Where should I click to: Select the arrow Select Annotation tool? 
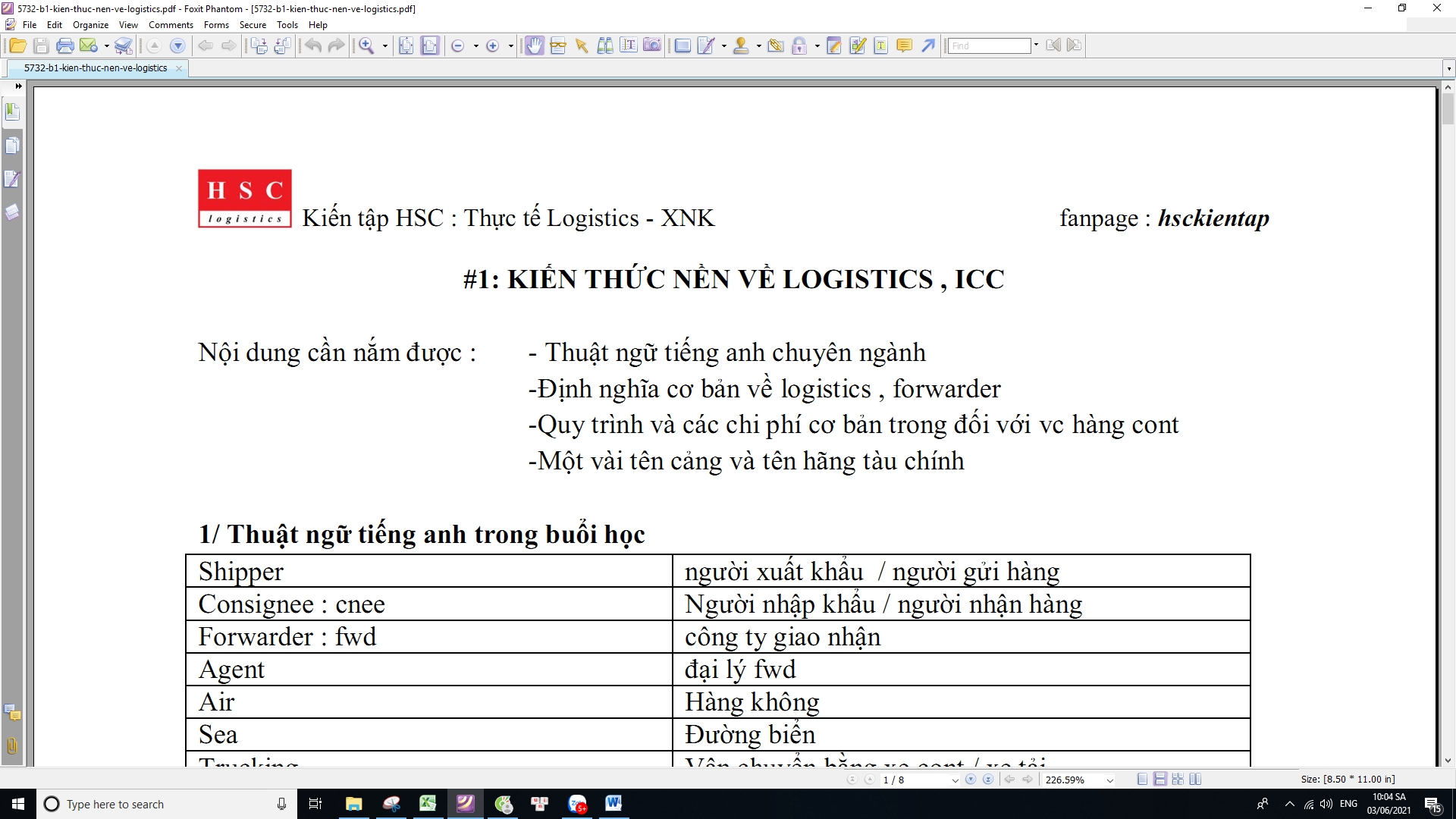click(x=582, y=46)
